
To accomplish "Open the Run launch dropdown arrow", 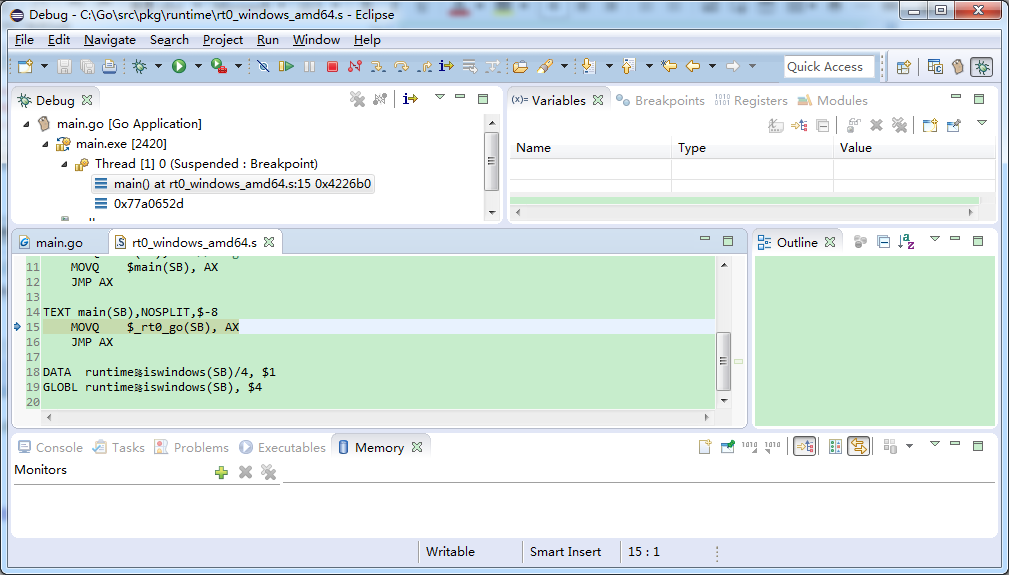I will tap(198, 66).
